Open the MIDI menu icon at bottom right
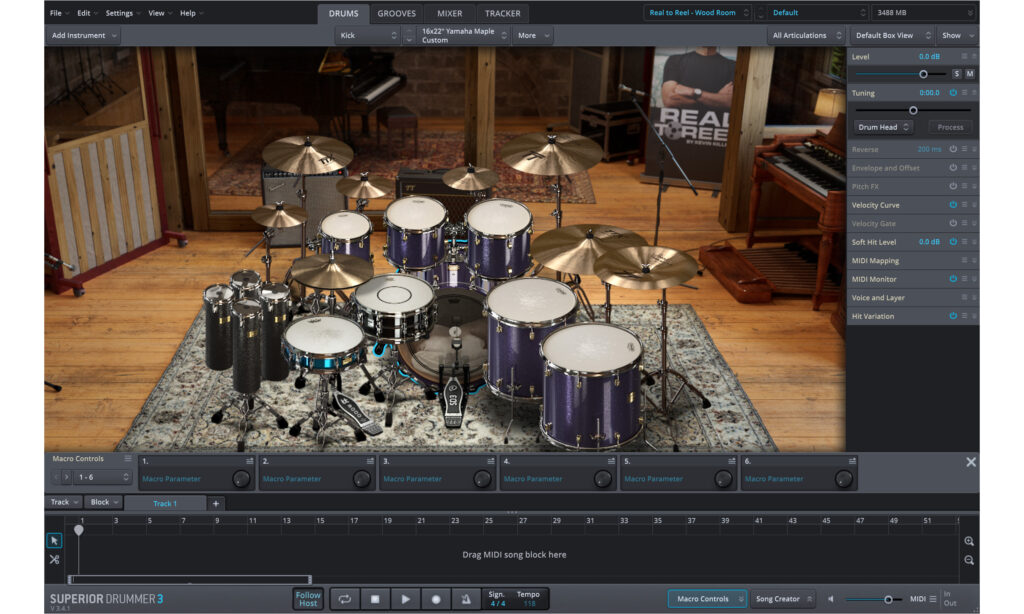1024x614 pixels. point(933,599)
